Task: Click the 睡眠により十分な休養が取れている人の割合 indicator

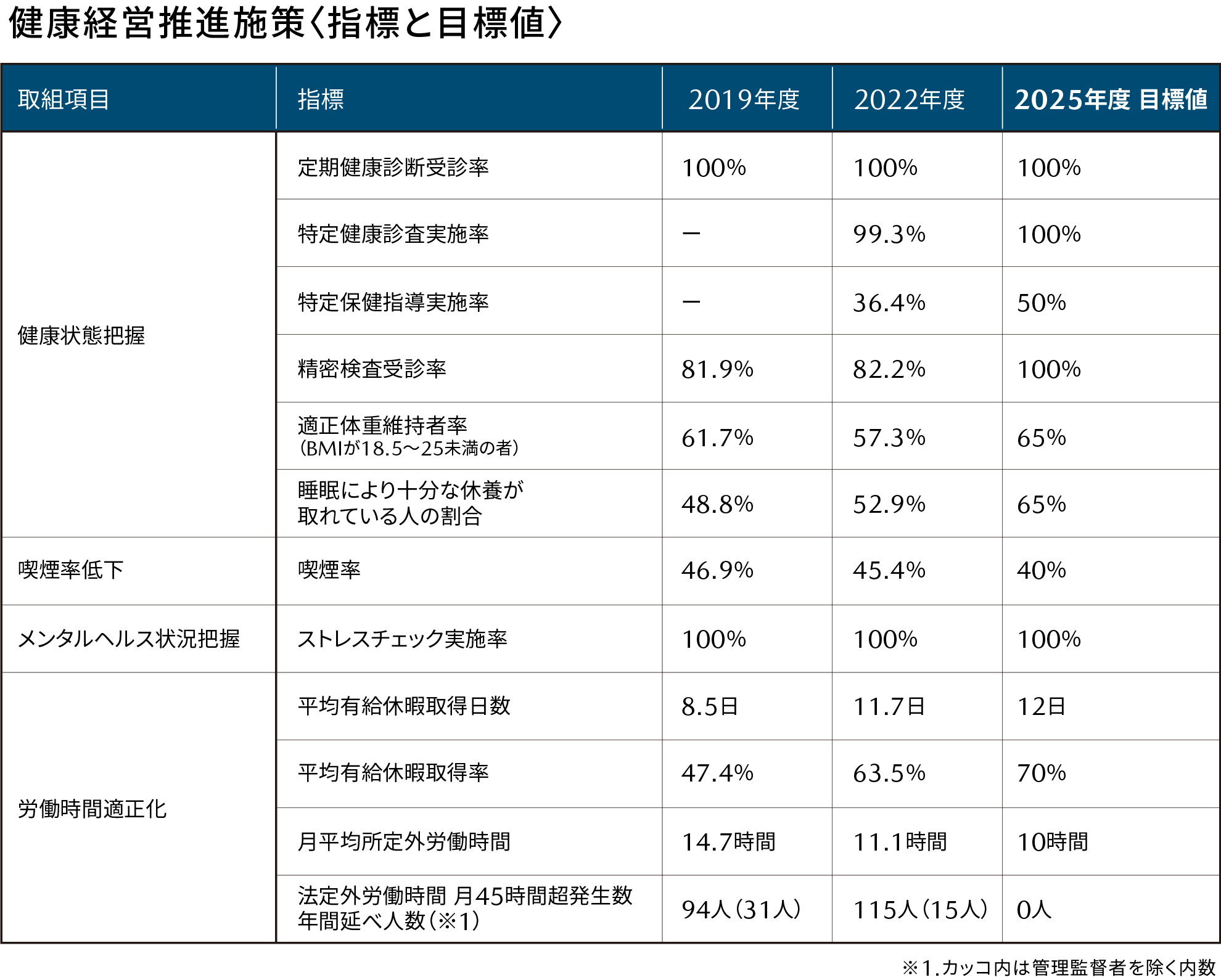Action: 411,503
